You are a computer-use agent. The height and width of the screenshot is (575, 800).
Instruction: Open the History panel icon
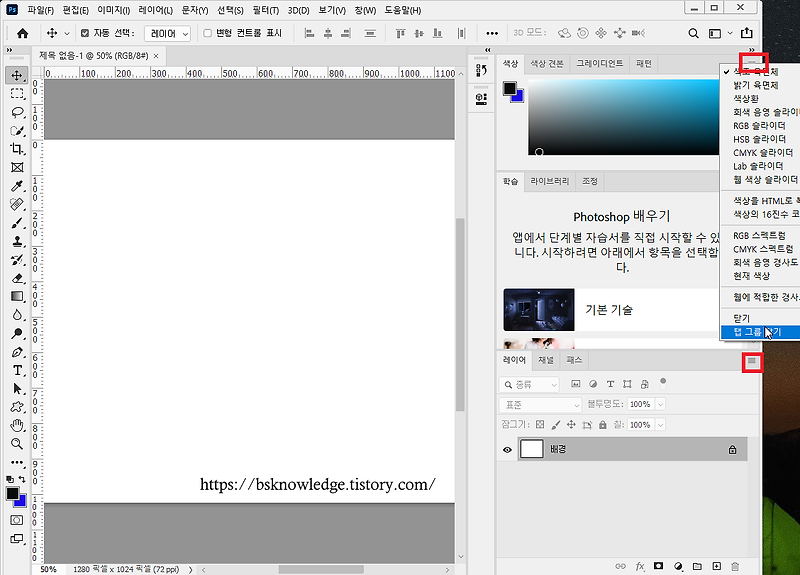pos(481,70)
